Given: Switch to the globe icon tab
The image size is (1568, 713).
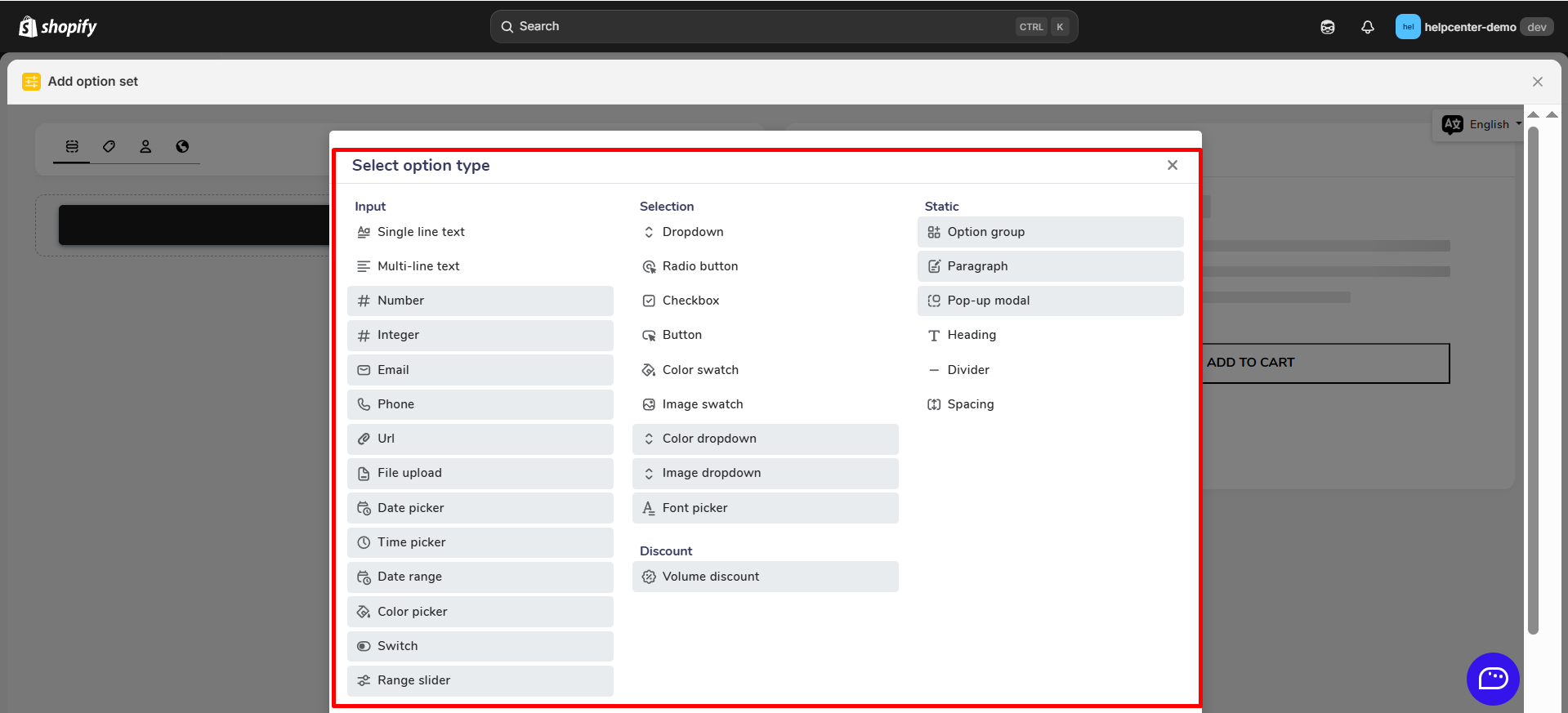Looking at the screenshot, I should point(182,146).
